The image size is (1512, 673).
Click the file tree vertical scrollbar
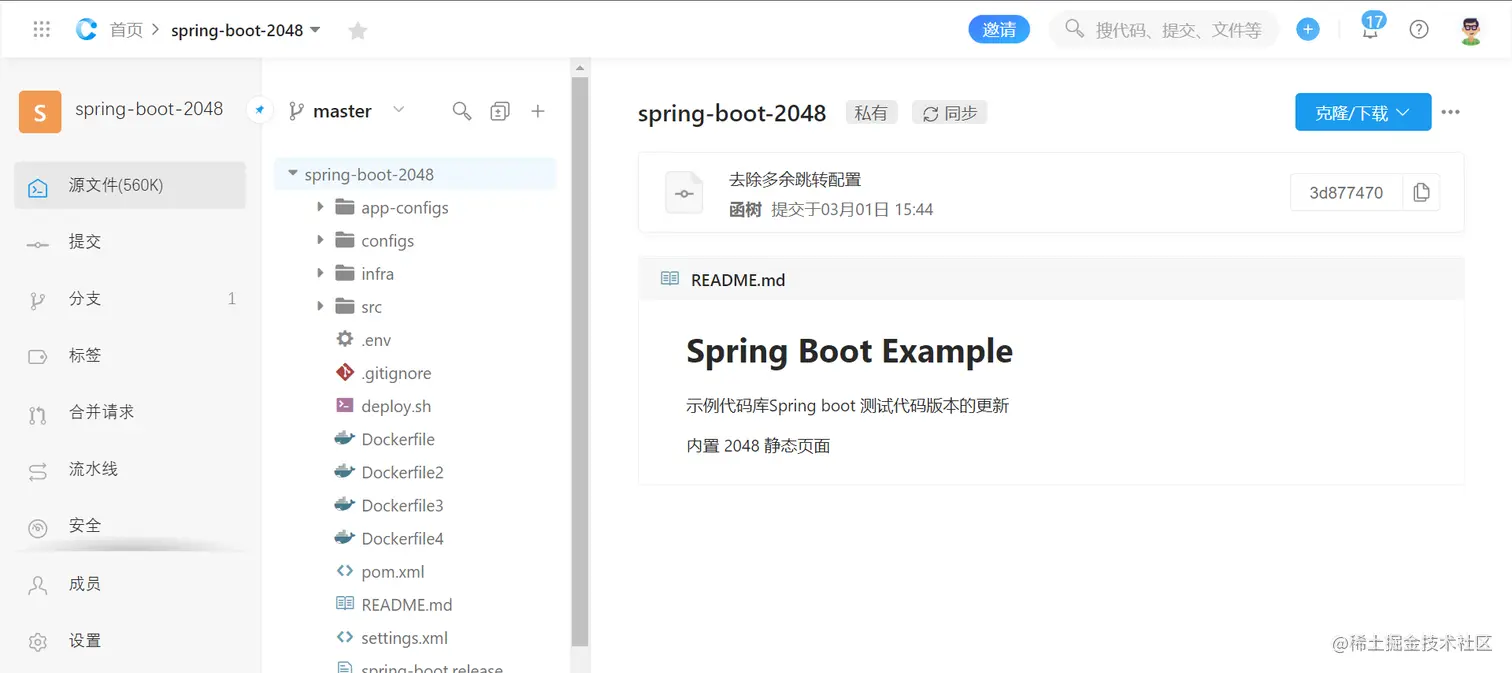click(x=579, y=360)
